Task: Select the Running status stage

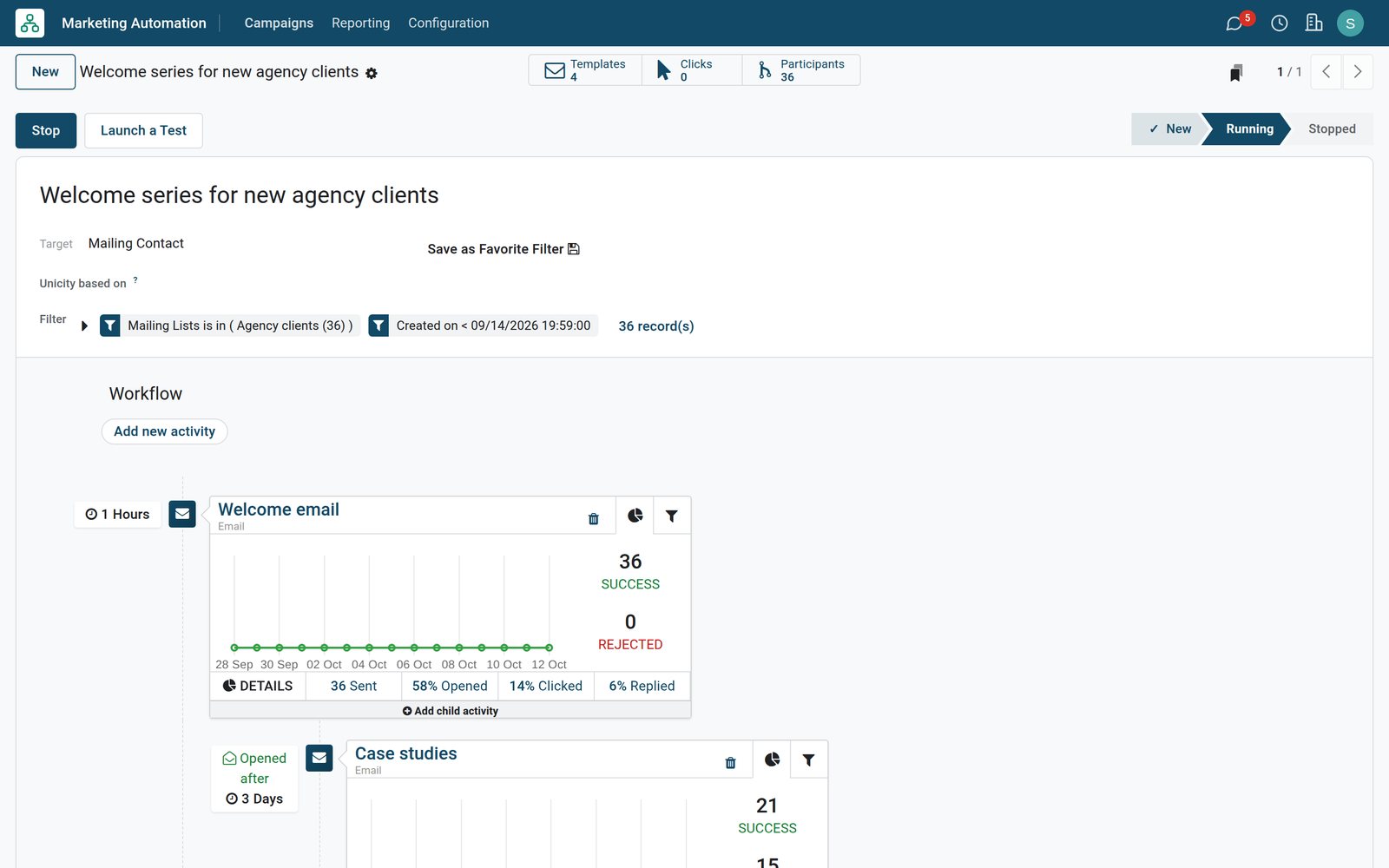Action: (x=1249, y=129)
